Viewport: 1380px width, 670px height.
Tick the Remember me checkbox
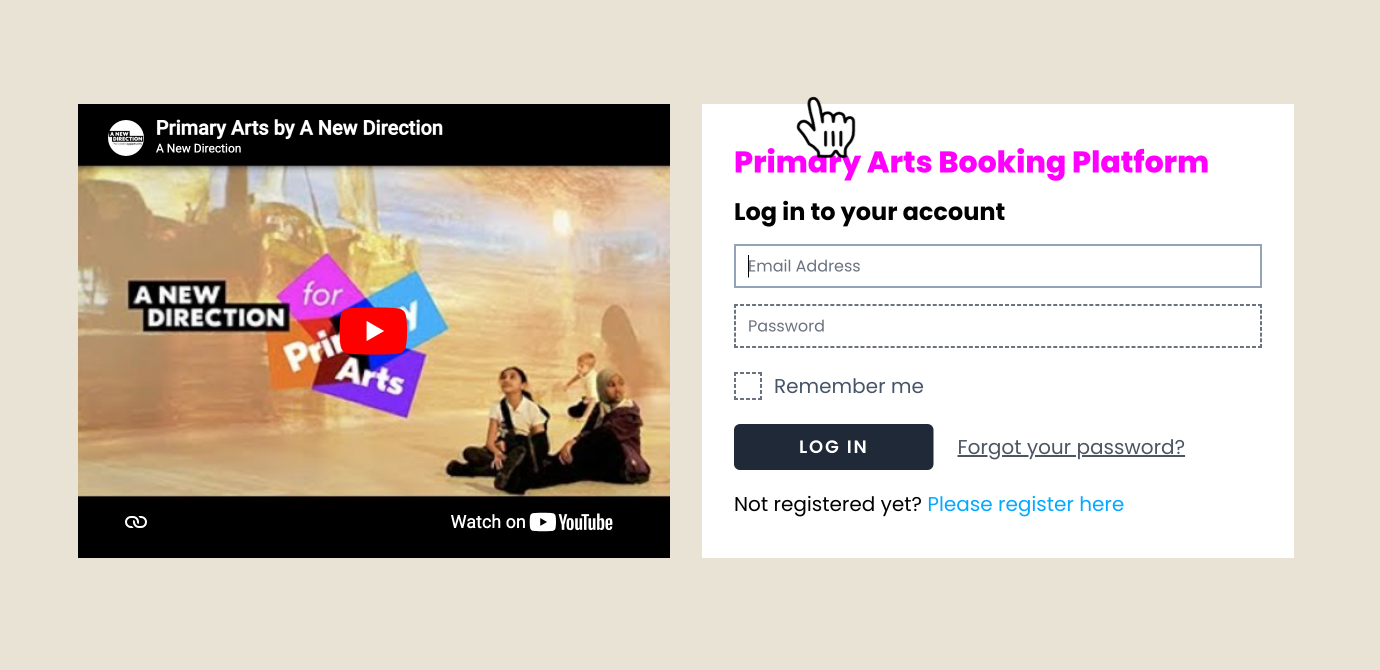click(748, 386)
